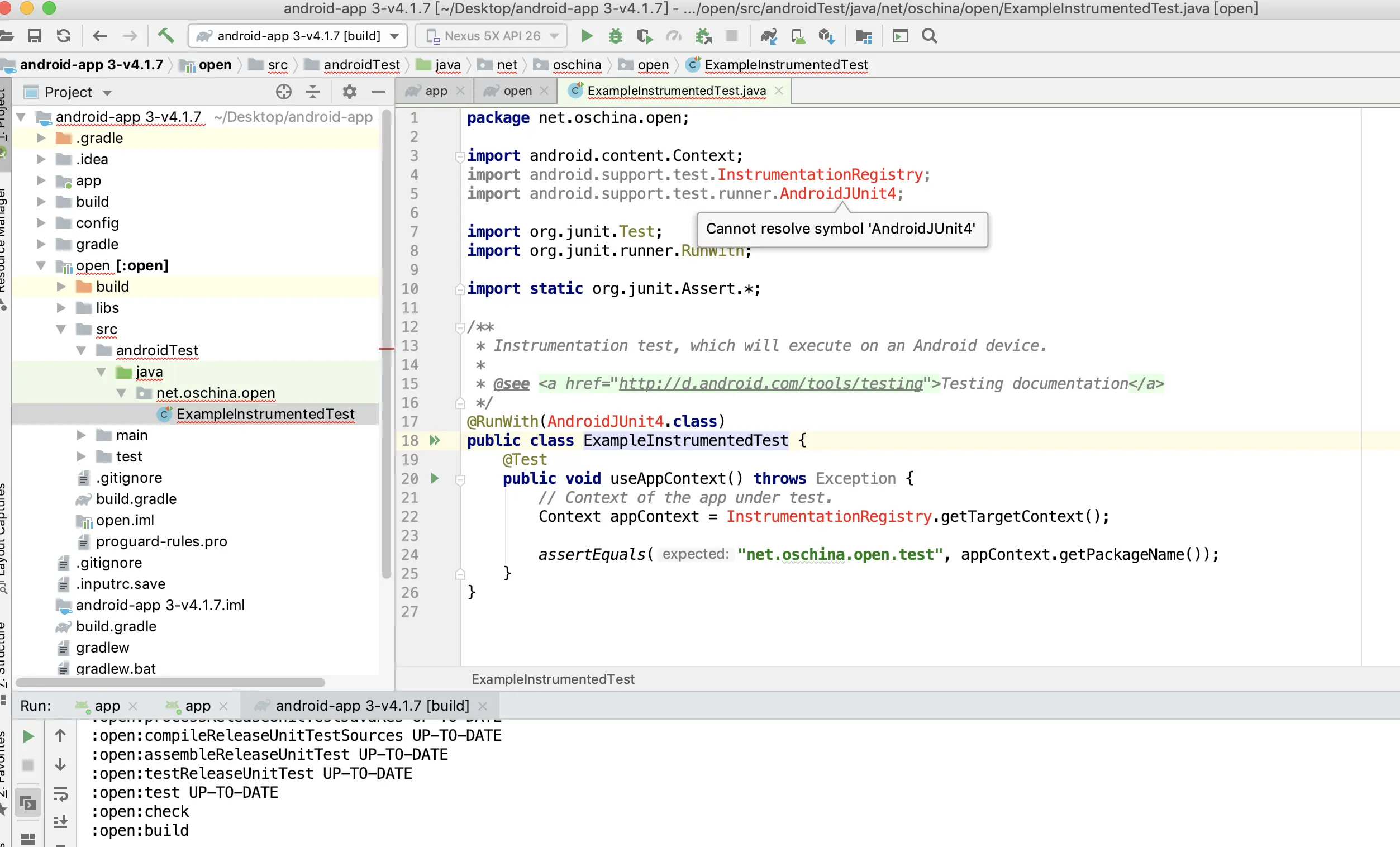The width and height of the screenshot is (1400, 847).
Task: Click the Sync Project with Gradle icon
Action: coord(768,36)
